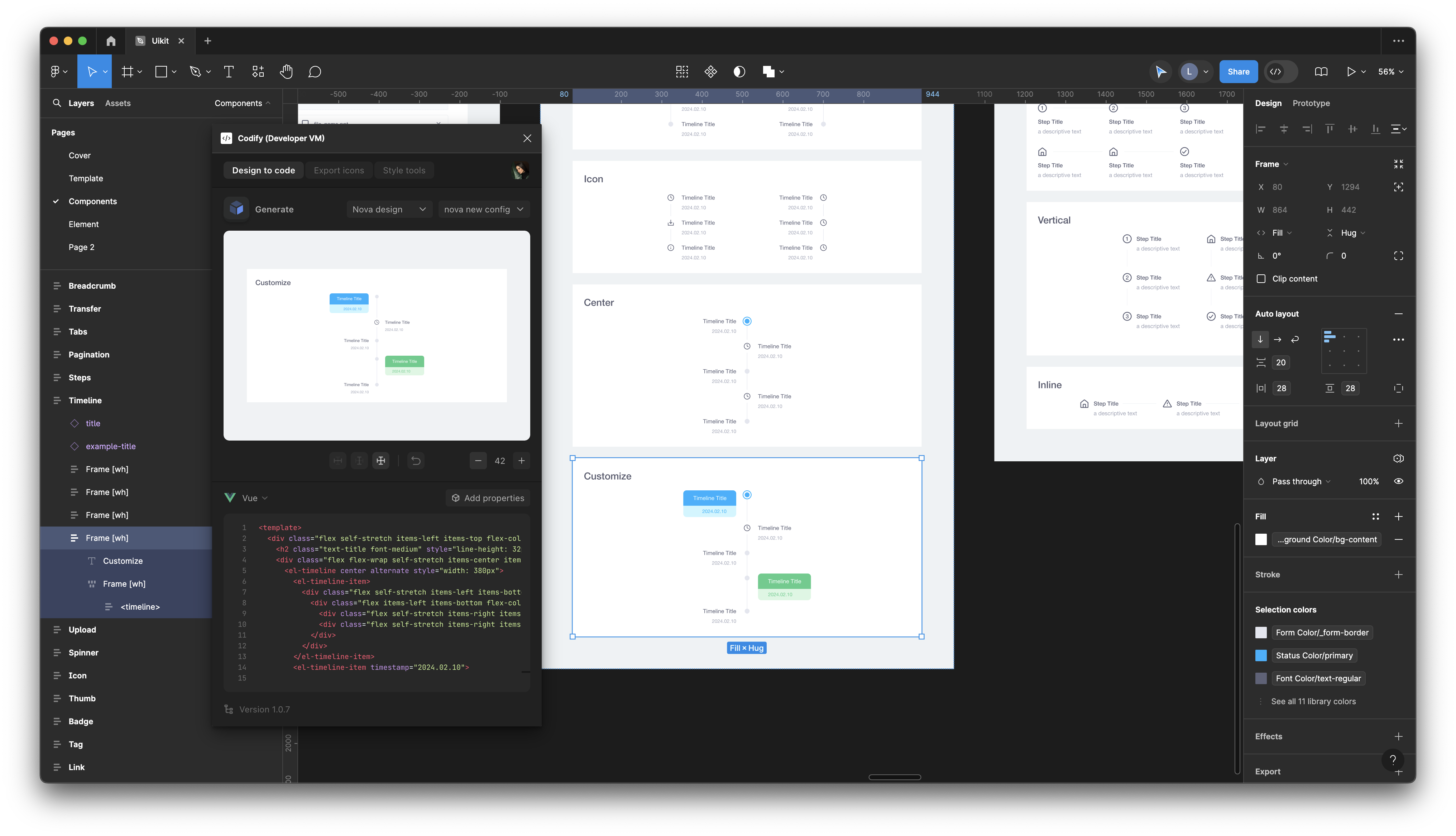Click the Create component icon
This screenshot has width=1456, height=836.
coord(711,72)
